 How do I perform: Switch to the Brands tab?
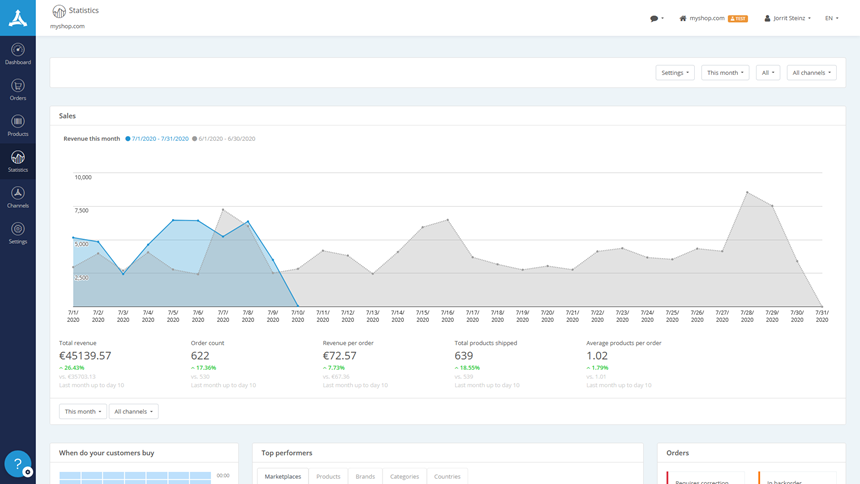coord(365,476)
